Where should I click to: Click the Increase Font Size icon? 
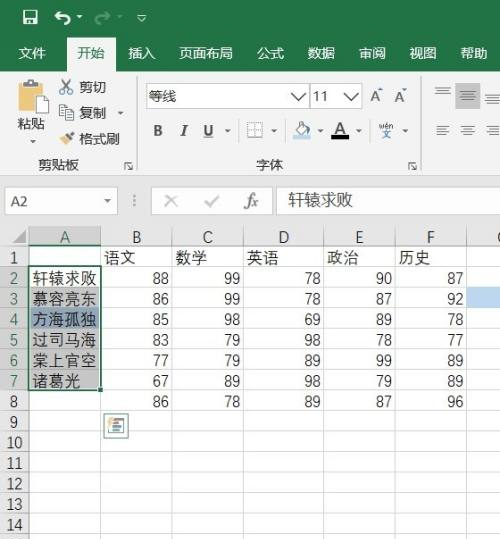pyautogui.click(x=376, y=96)
